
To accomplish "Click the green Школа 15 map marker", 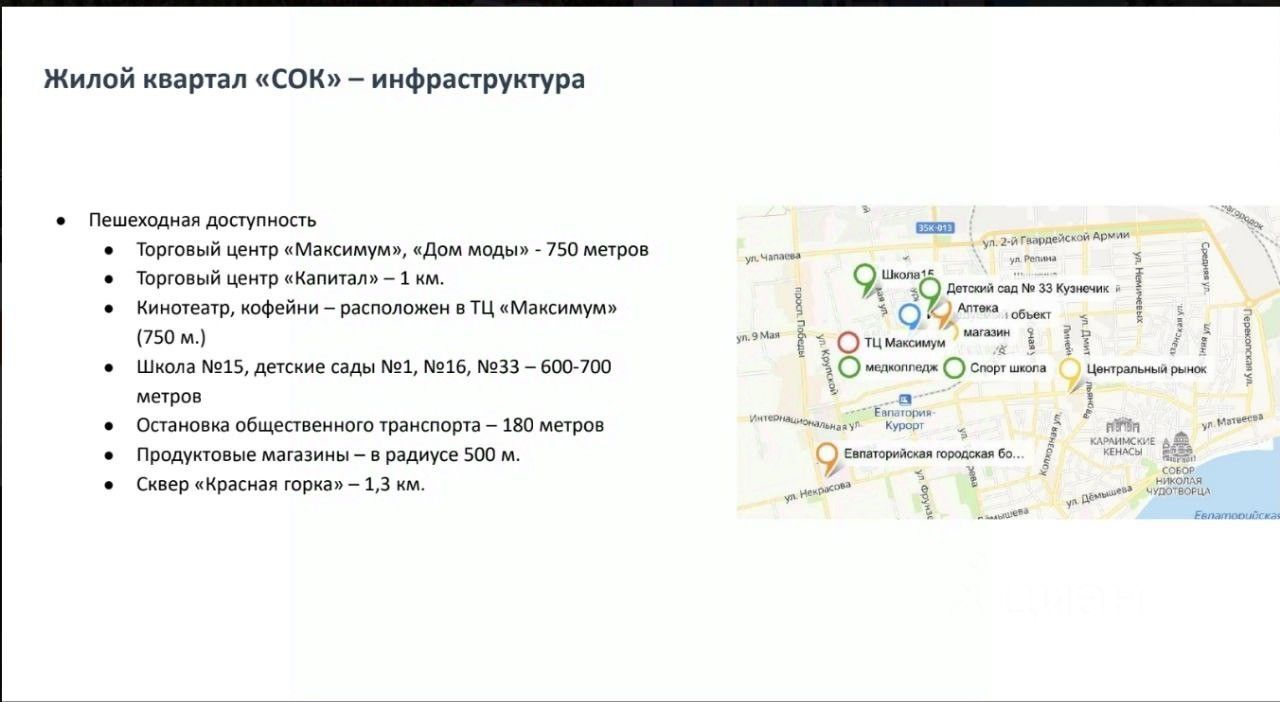I will point(865,278).
